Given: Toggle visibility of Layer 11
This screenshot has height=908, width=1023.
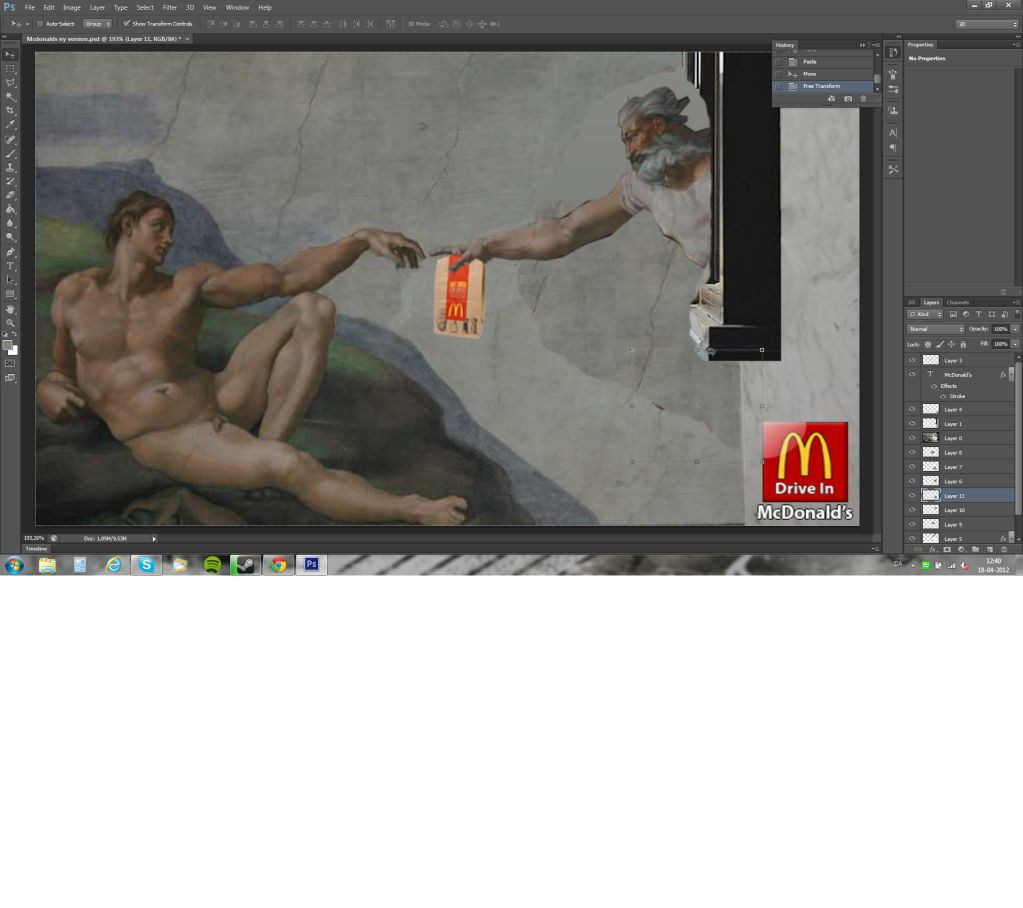Looking at the screenshot, I should click(x=912, y=496).
